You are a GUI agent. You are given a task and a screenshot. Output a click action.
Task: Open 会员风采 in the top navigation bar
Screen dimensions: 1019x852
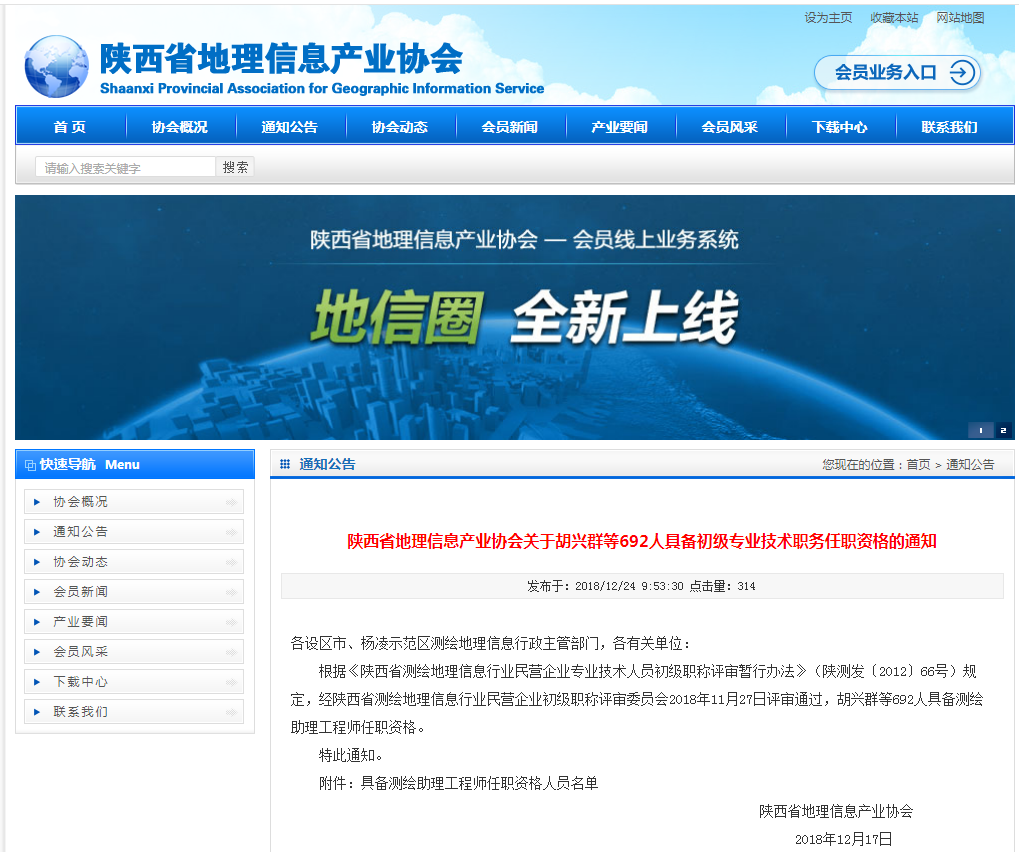click(x=730, y=127)
